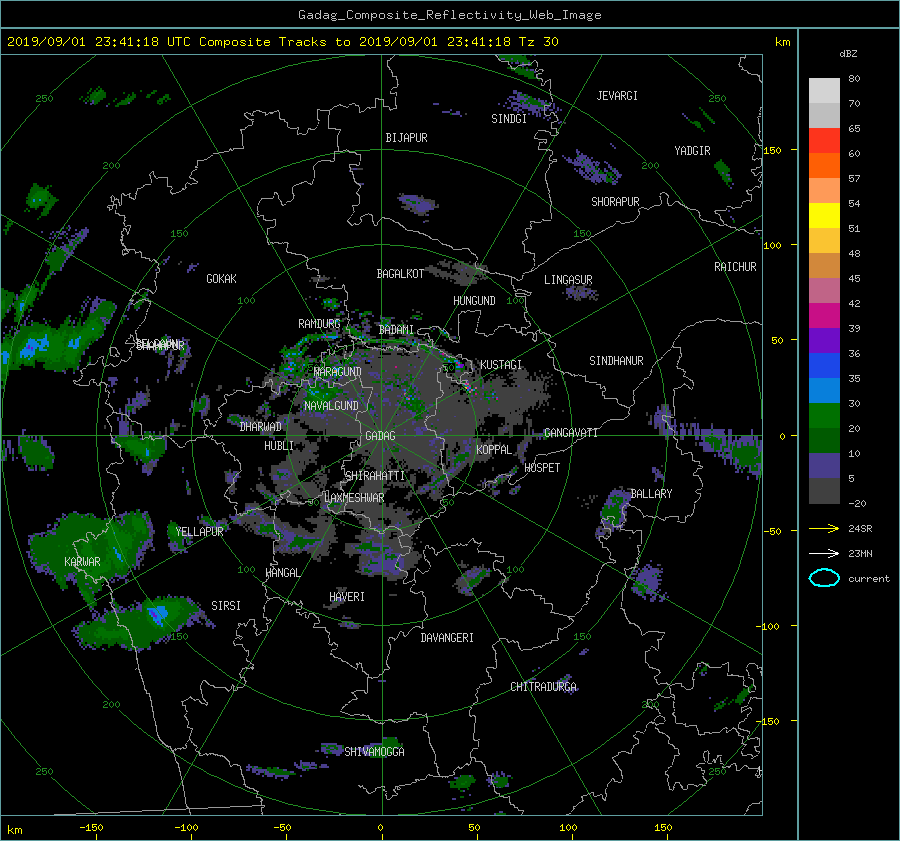Image resolution: width=900 pixels, height=841 pixels.
Task: Select the BAGALKOT label
Action: pos(400,274)
